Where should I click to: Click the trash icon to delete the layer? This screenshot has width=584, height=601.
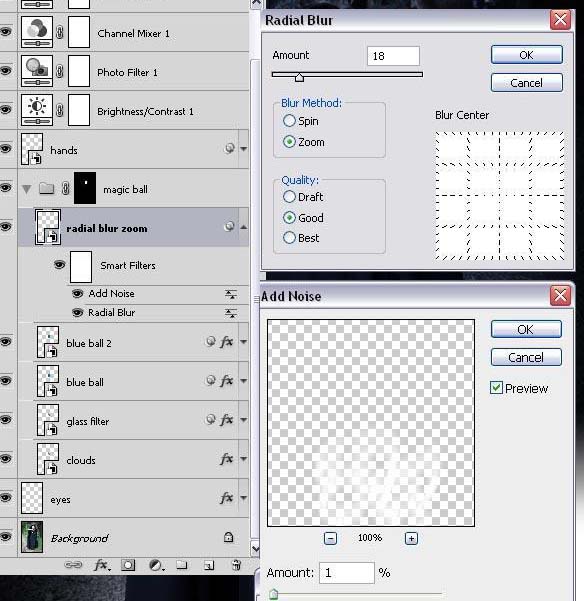236,565
